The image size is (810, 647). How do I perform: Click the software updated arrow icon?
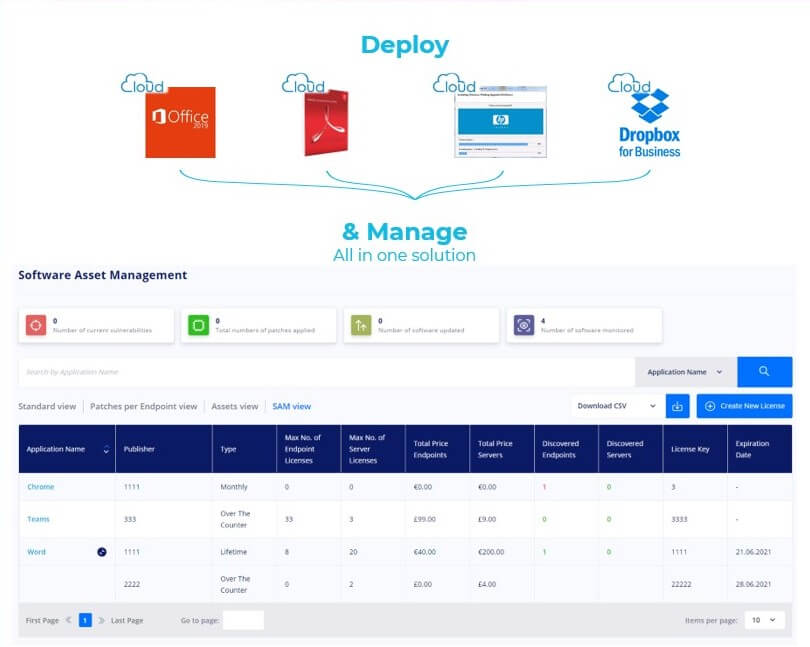click(x=361, y=326)
